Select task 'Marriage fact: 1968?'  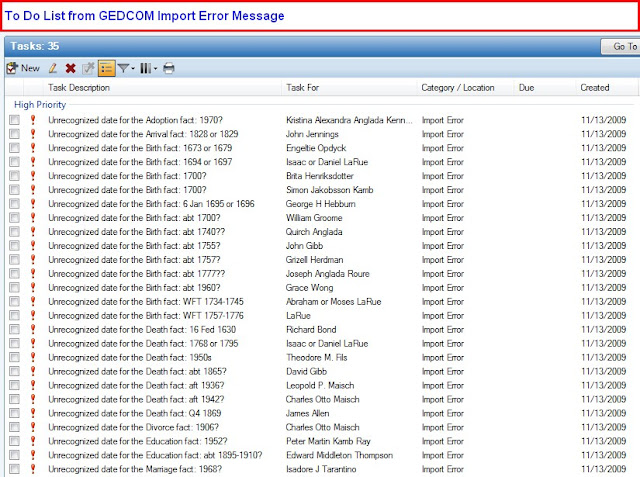click(135, 469)
